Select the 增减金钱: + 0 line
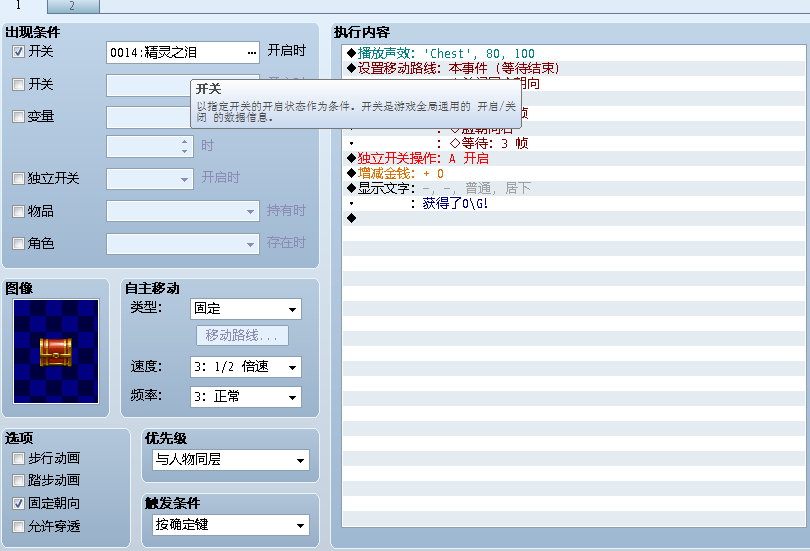Screen dimensions: 810x551 pos(574,173)
